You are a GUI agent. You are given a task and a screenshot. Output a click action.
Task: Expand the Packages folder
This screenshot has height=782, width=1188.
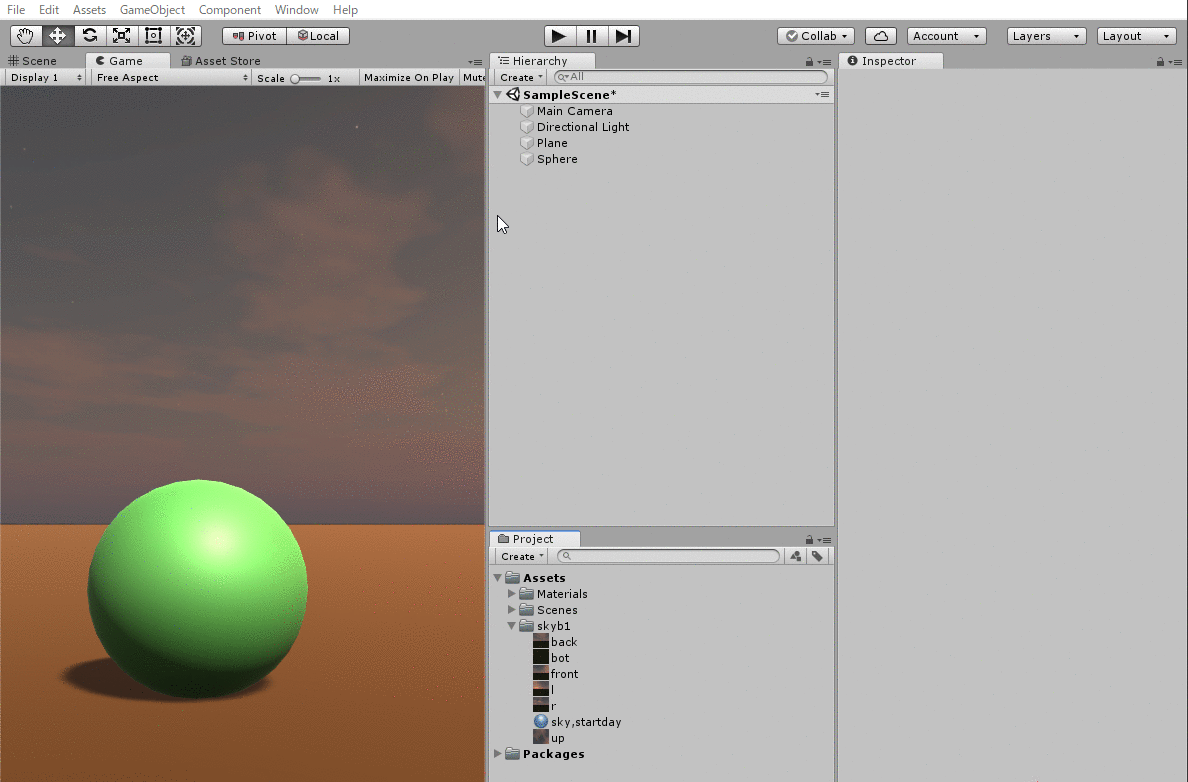point(498,754)
